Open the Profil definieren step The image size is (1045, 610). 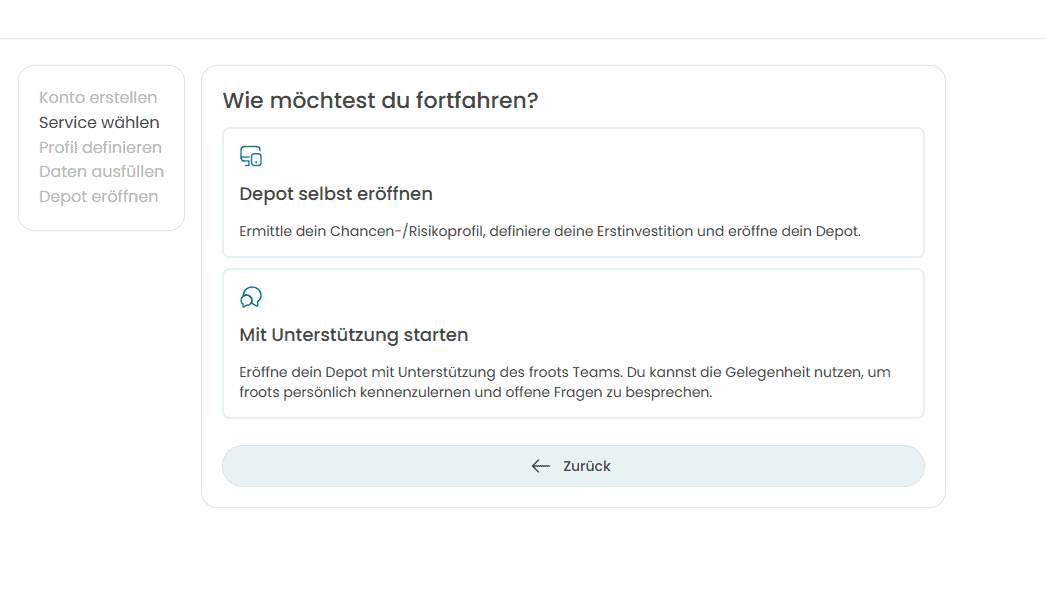pos(100,148)
